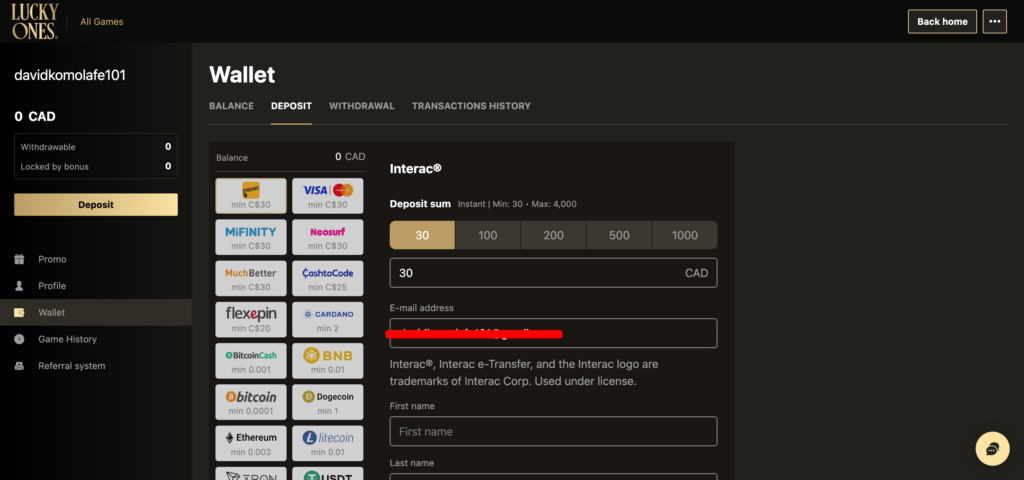Select Litecoin payment method
Image resolution: width=1024 pixels, height=480 pixels.
click(x=328, y=443)
